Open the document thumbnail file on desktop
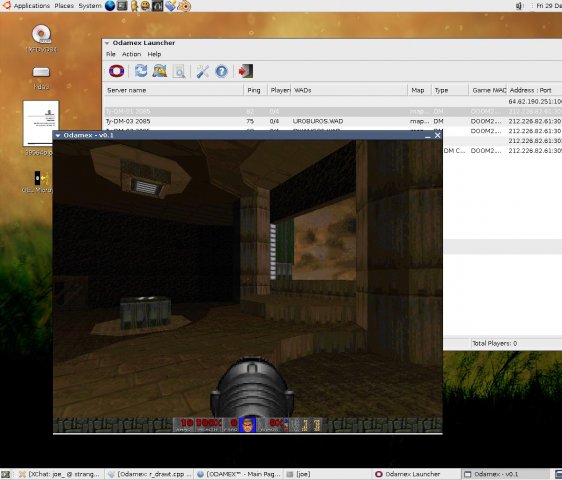Image resolution: width=562 pixels, height=480 pixels. [41, 123]
